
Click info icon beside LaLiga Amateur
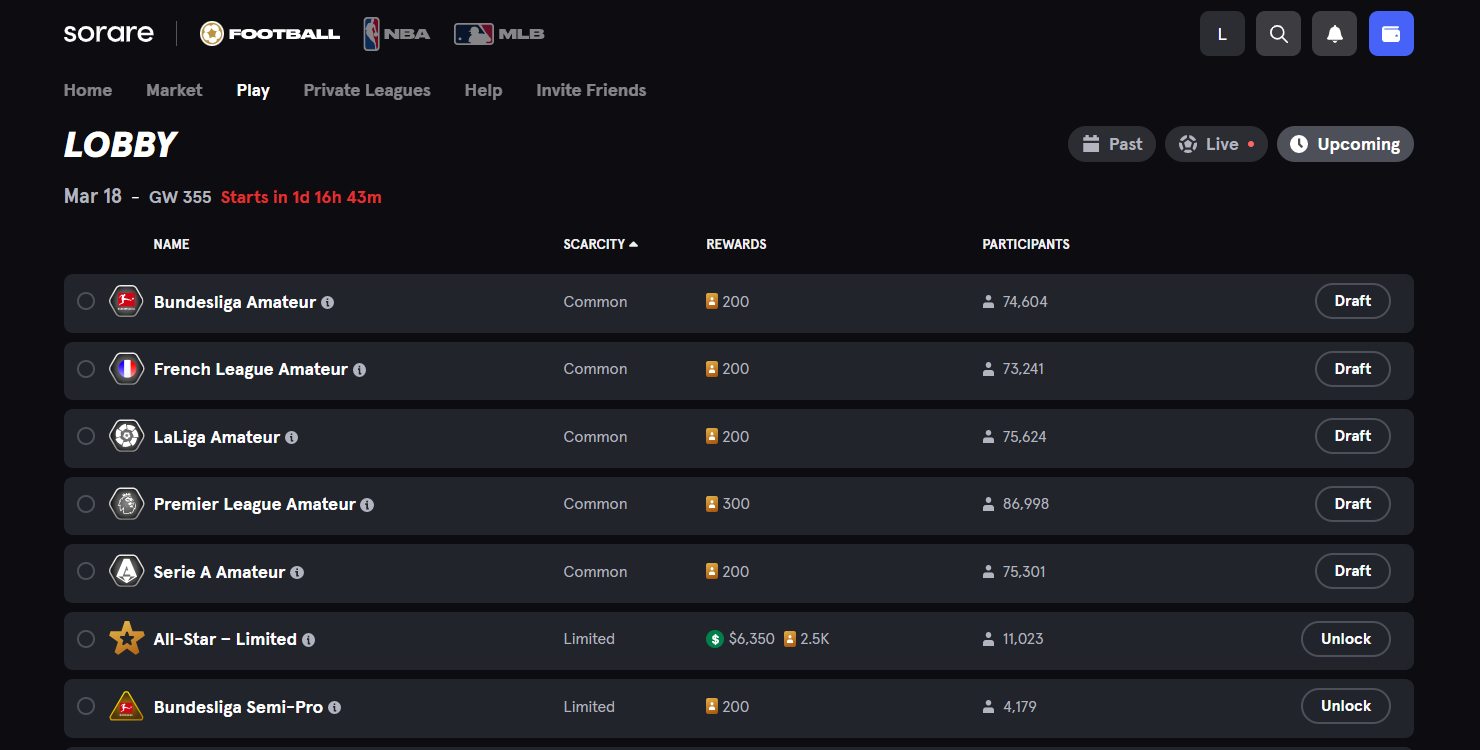pos(291,437)
